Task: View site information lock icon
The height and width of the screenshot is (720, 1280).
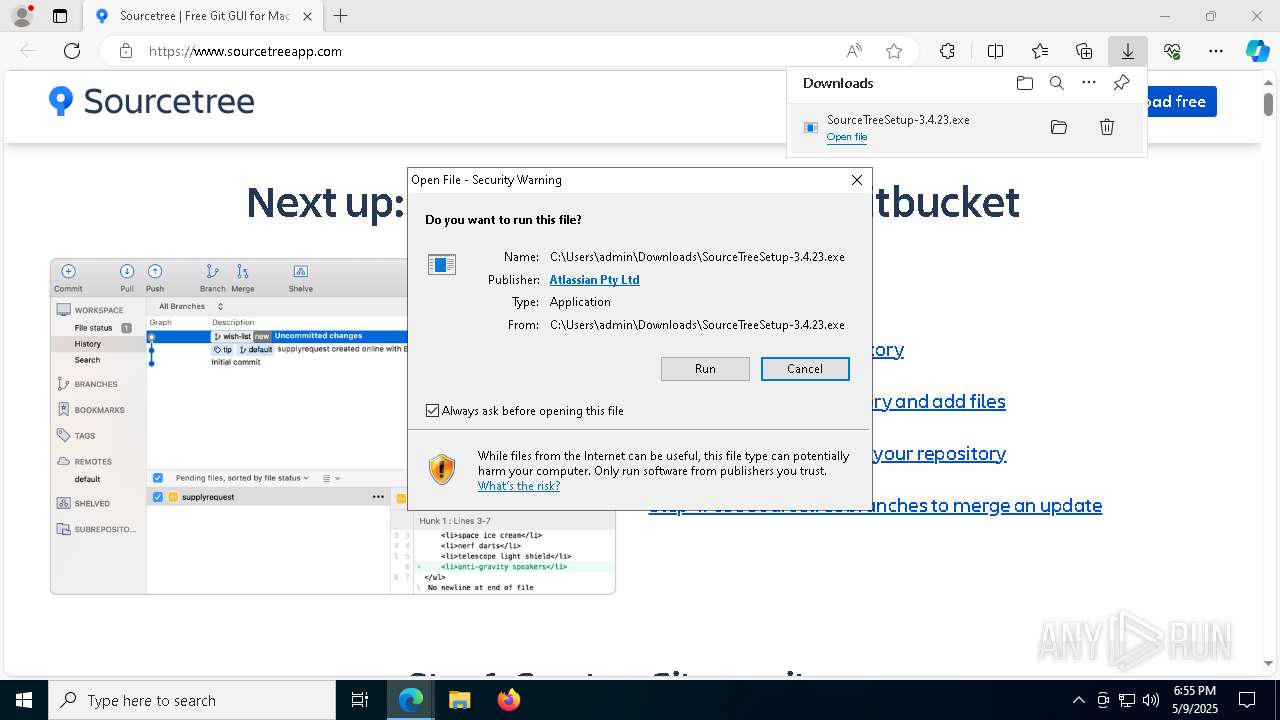Action: click(x=126, y=51)
